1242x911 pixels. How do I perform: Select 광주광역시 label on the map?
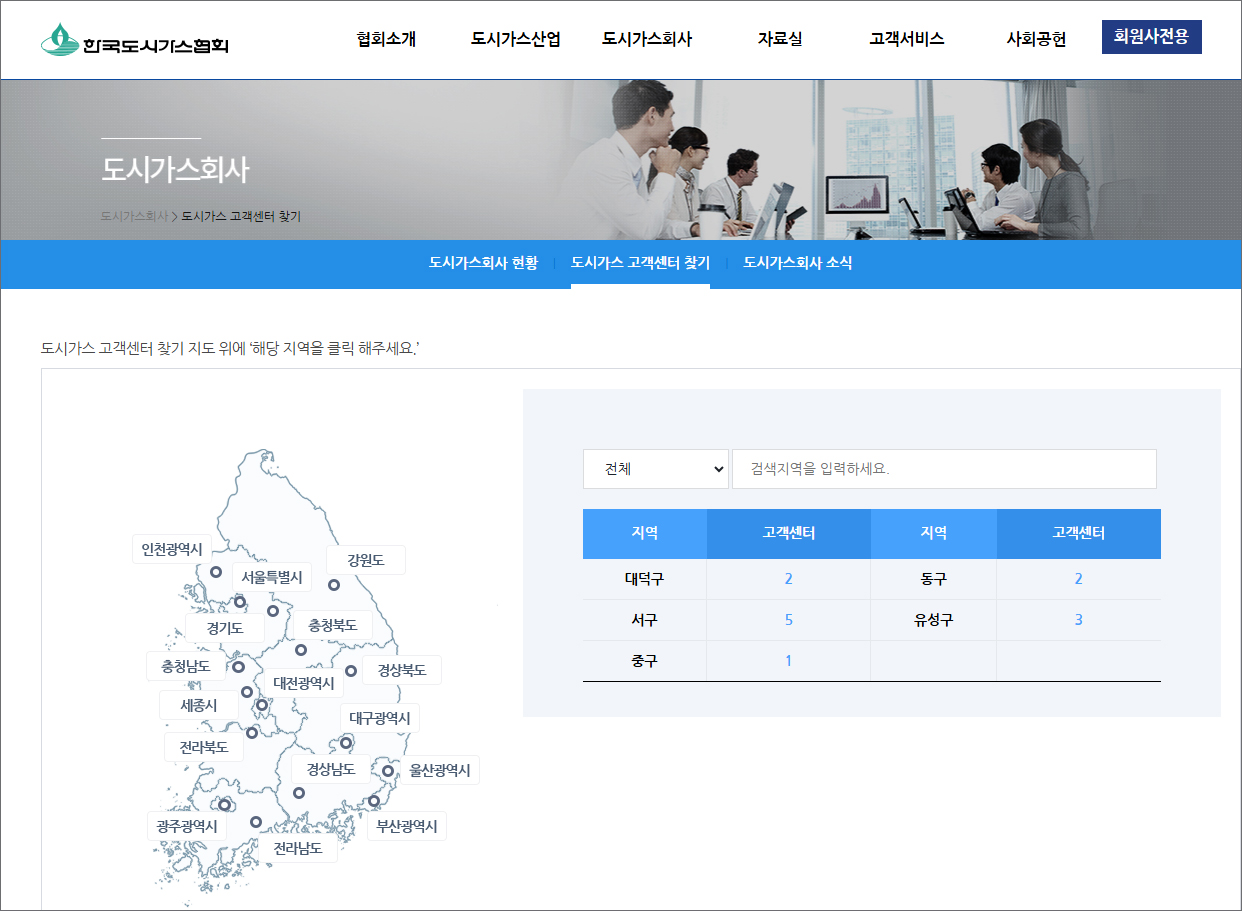[187, 826]
